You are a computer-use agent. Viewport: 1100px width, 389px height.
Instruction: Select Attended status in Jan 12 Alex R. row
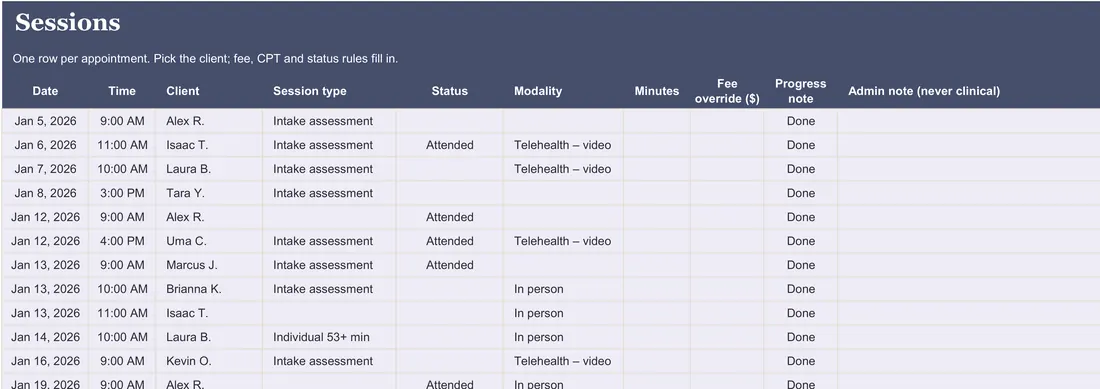450,217
